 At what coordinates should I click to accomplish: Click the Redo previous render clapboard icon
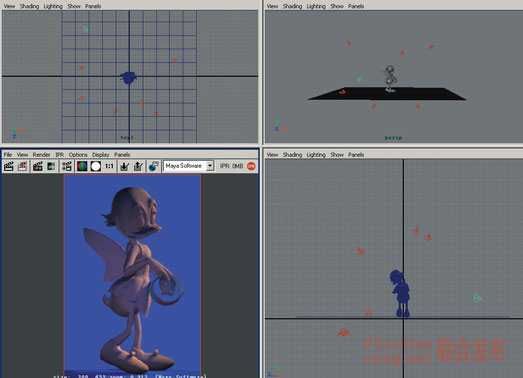pyautogui.click(x=9, y=166)
